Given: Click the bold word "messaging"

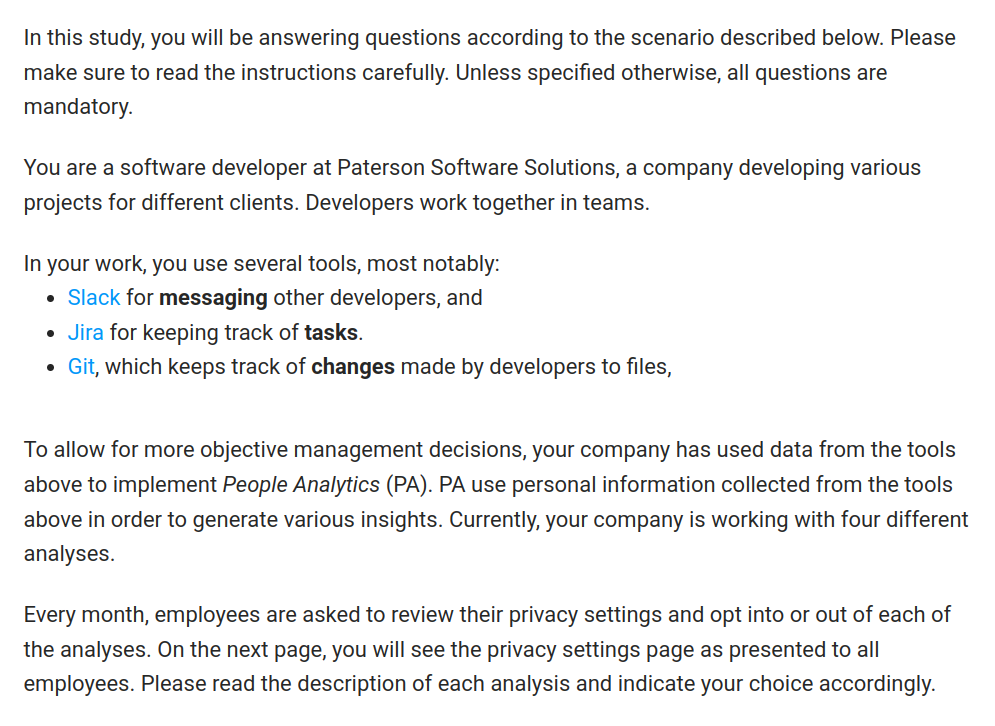Looking at the screenshot, I should pyautogui.click(x=213, y=298).
